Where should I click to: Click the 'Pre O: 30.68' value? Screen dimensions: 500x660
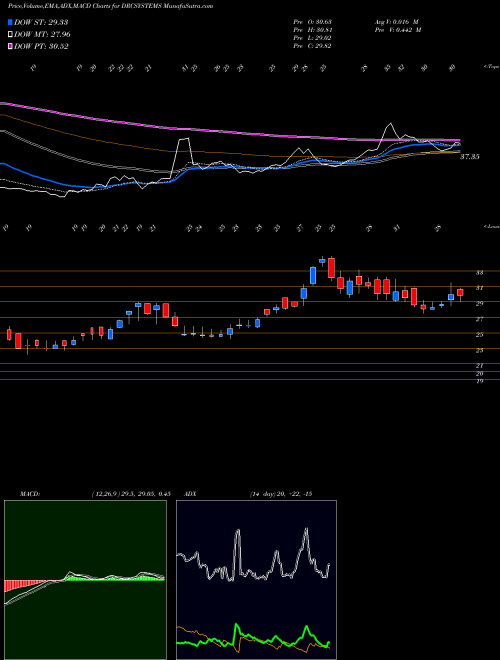(x=314, y=22)
